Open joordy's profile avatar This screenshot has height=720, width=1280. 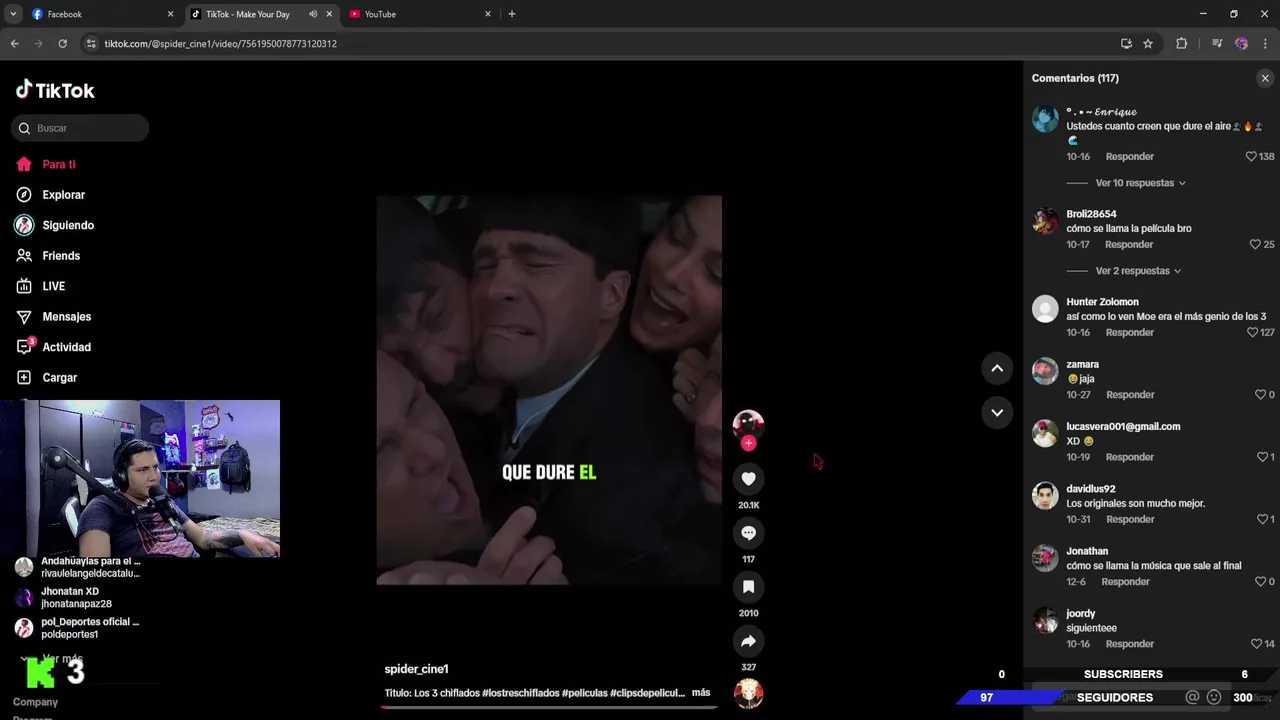tap(1045, 621)
